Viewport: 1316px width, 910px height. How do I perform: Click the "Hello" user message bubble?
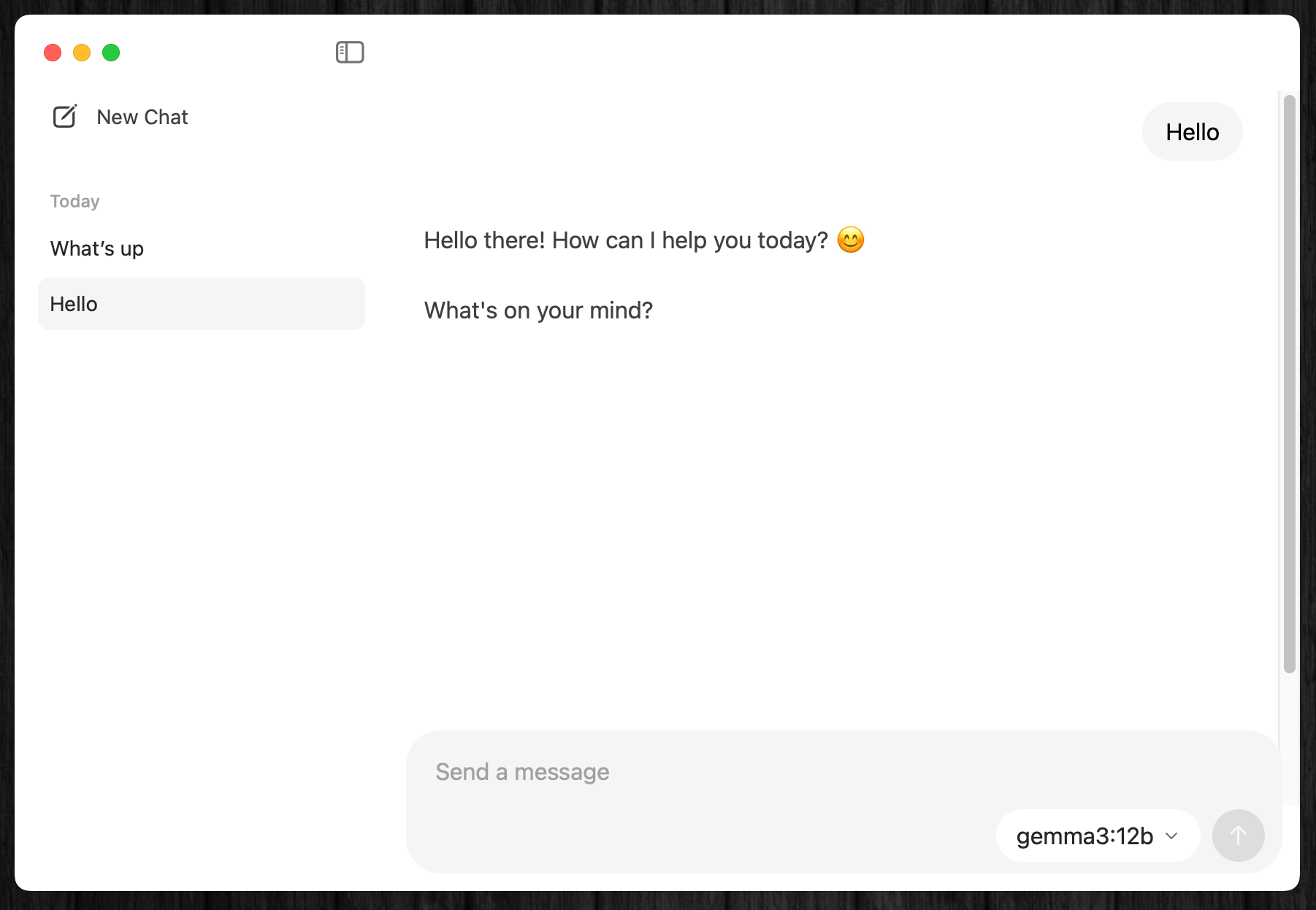click(1192, 132)
